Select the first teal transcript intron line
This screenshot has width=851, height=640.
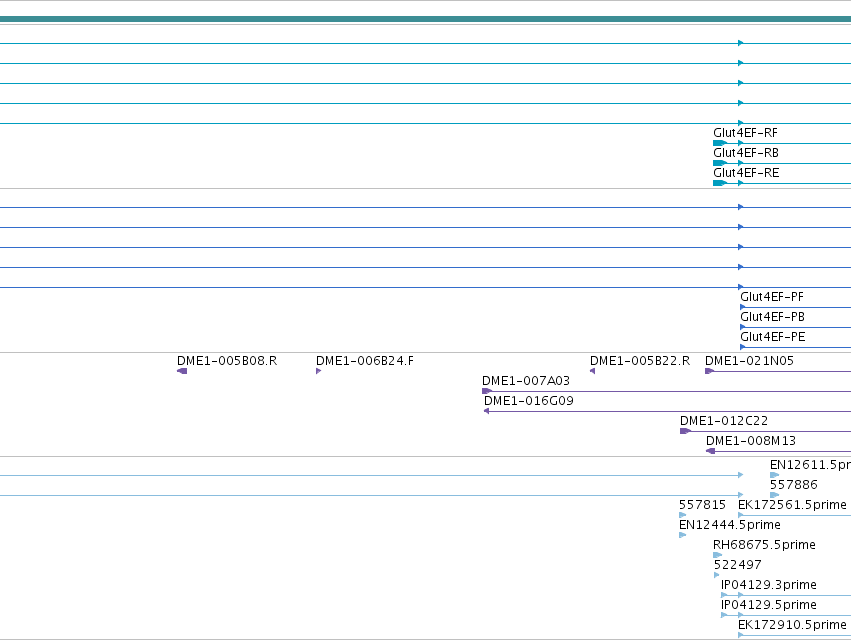tap(426, 43)
